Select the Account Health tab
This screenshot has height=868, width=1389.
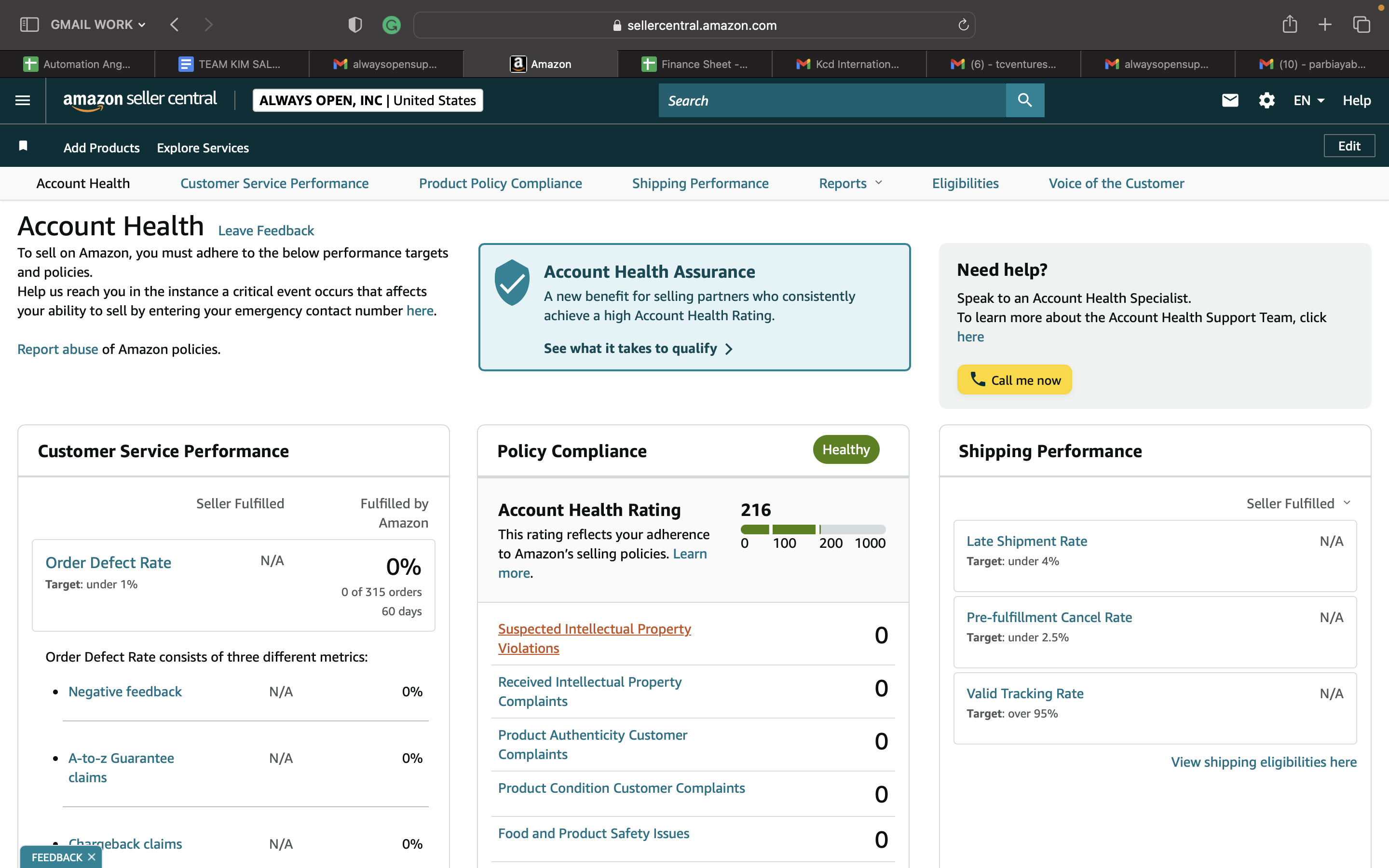83,183
